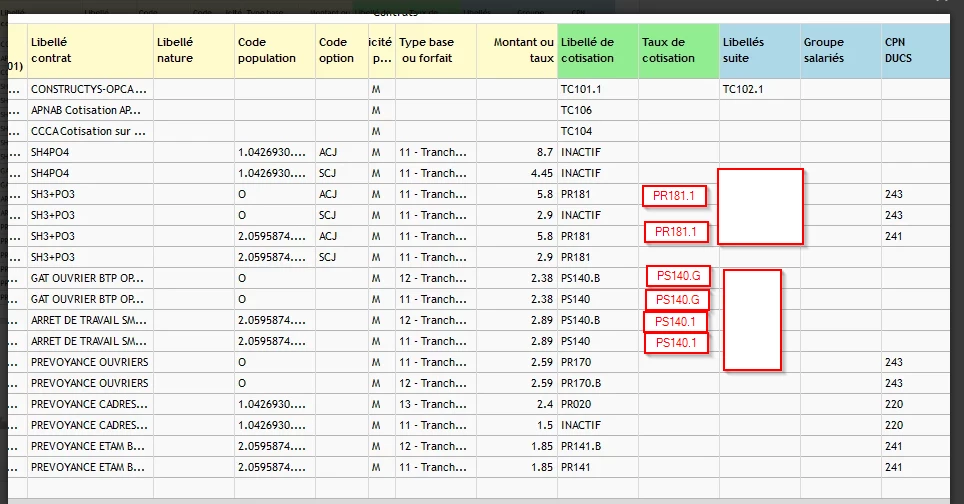Select the green 'Taux de cotisation' header
The image size is (964, 504).
[x=679, y=50]
